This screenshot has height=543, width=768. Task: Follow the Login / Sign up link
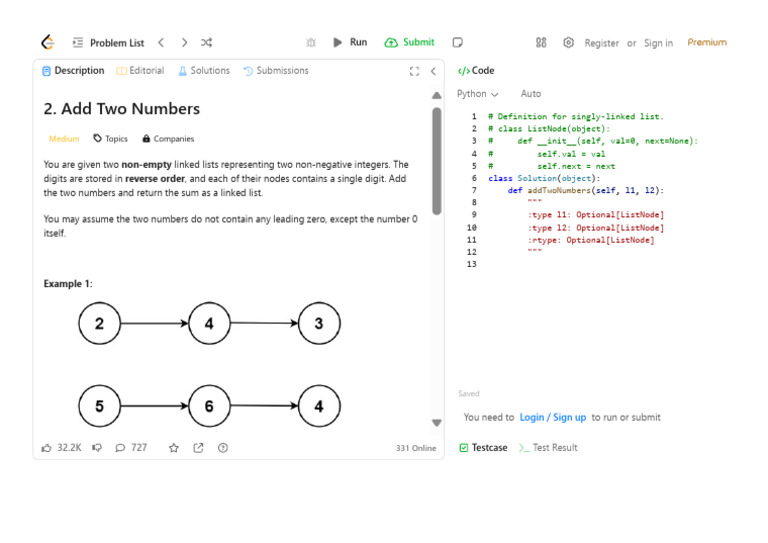[x=552, y=417]
